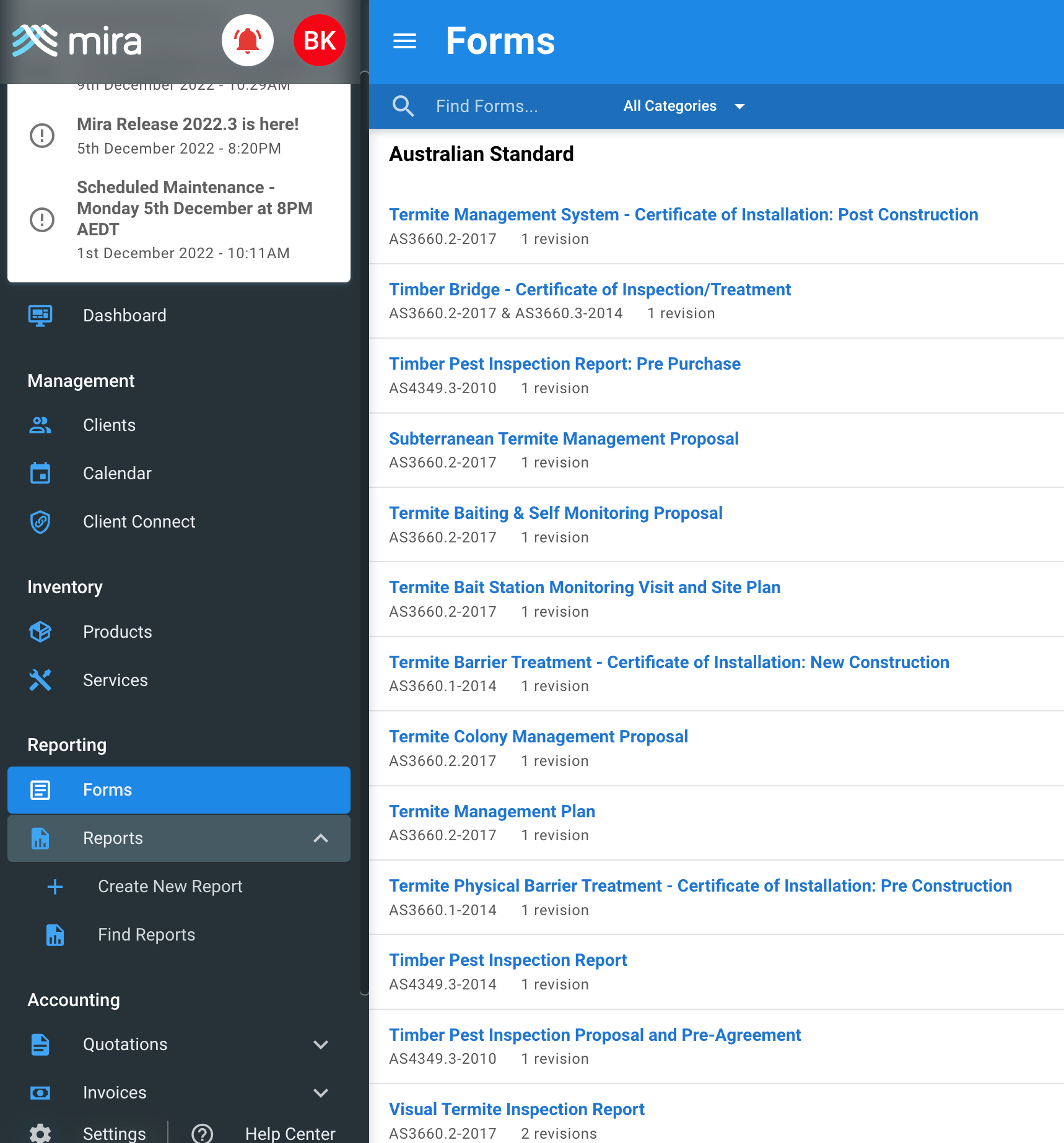Image resolution: width=1064 pixels, height=1143 pixels.
Task: Open Client Connect
Action: coord(179,521)
